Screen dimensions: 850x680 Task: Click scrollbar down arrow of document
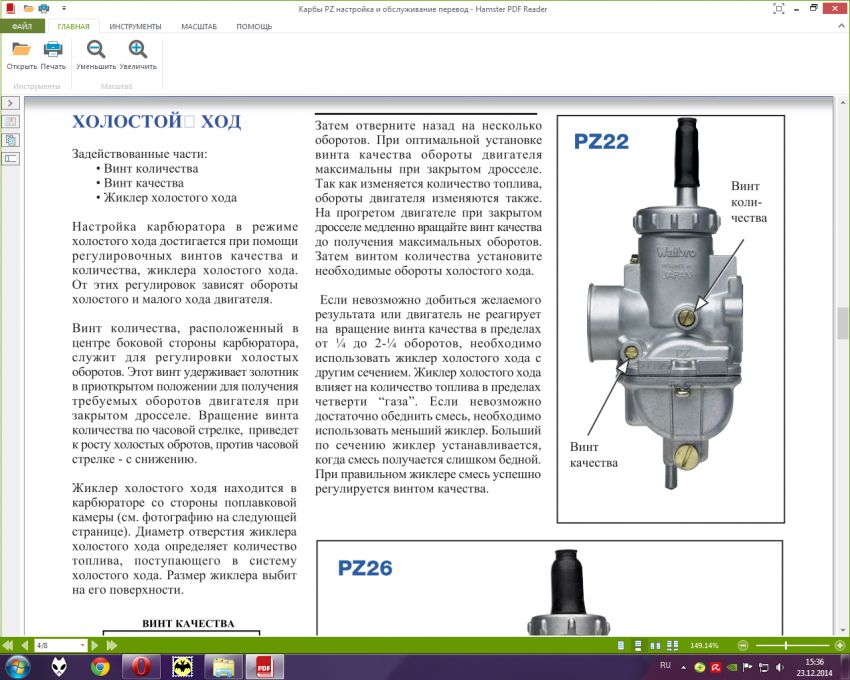click(842, 630)
